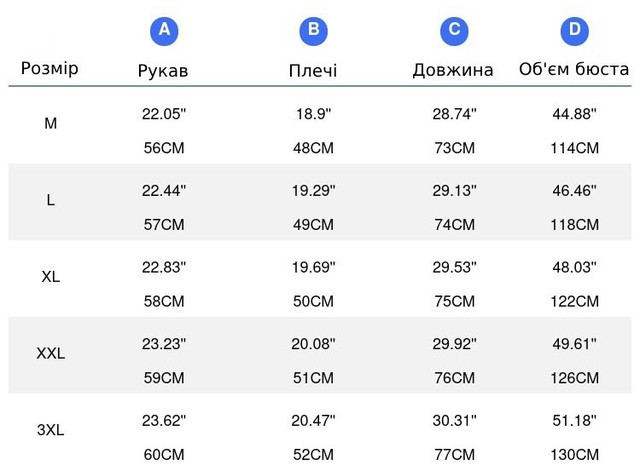Screen dimensions: 640x471
Task: Select the Довжина column header
Action: [453, 71]
